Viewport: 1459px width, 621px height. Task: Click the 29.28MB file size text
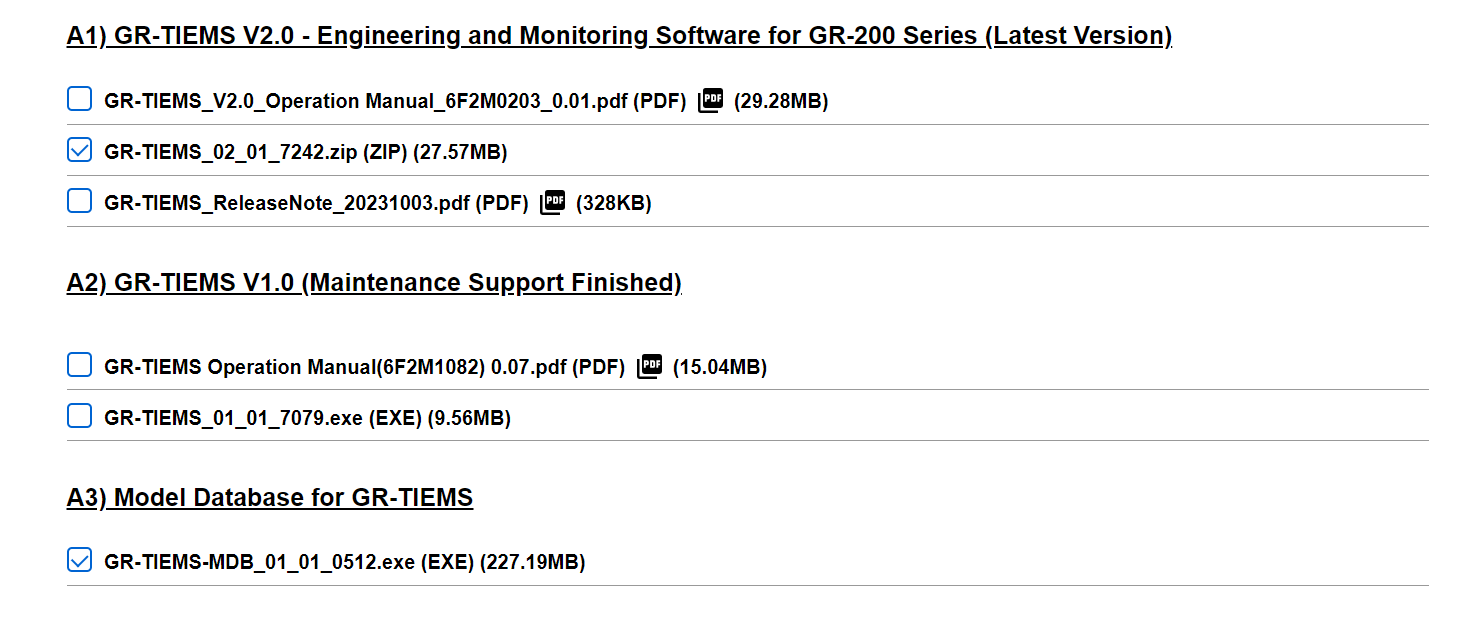pos(781,101)
